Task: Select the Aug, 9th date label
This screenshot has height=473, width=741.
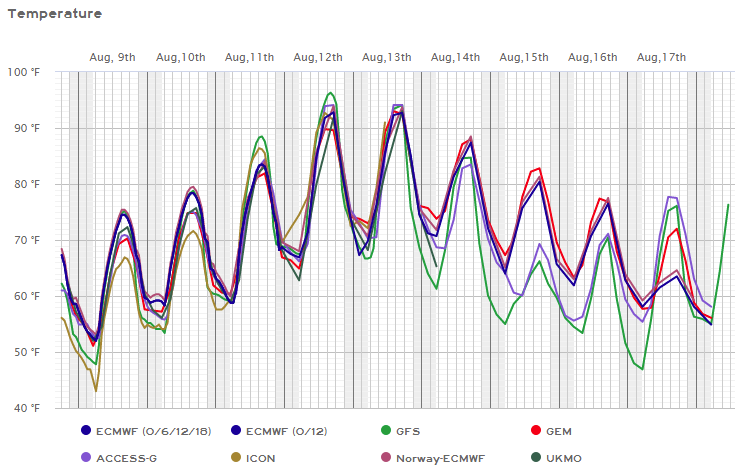Action: tap(113, 58)
